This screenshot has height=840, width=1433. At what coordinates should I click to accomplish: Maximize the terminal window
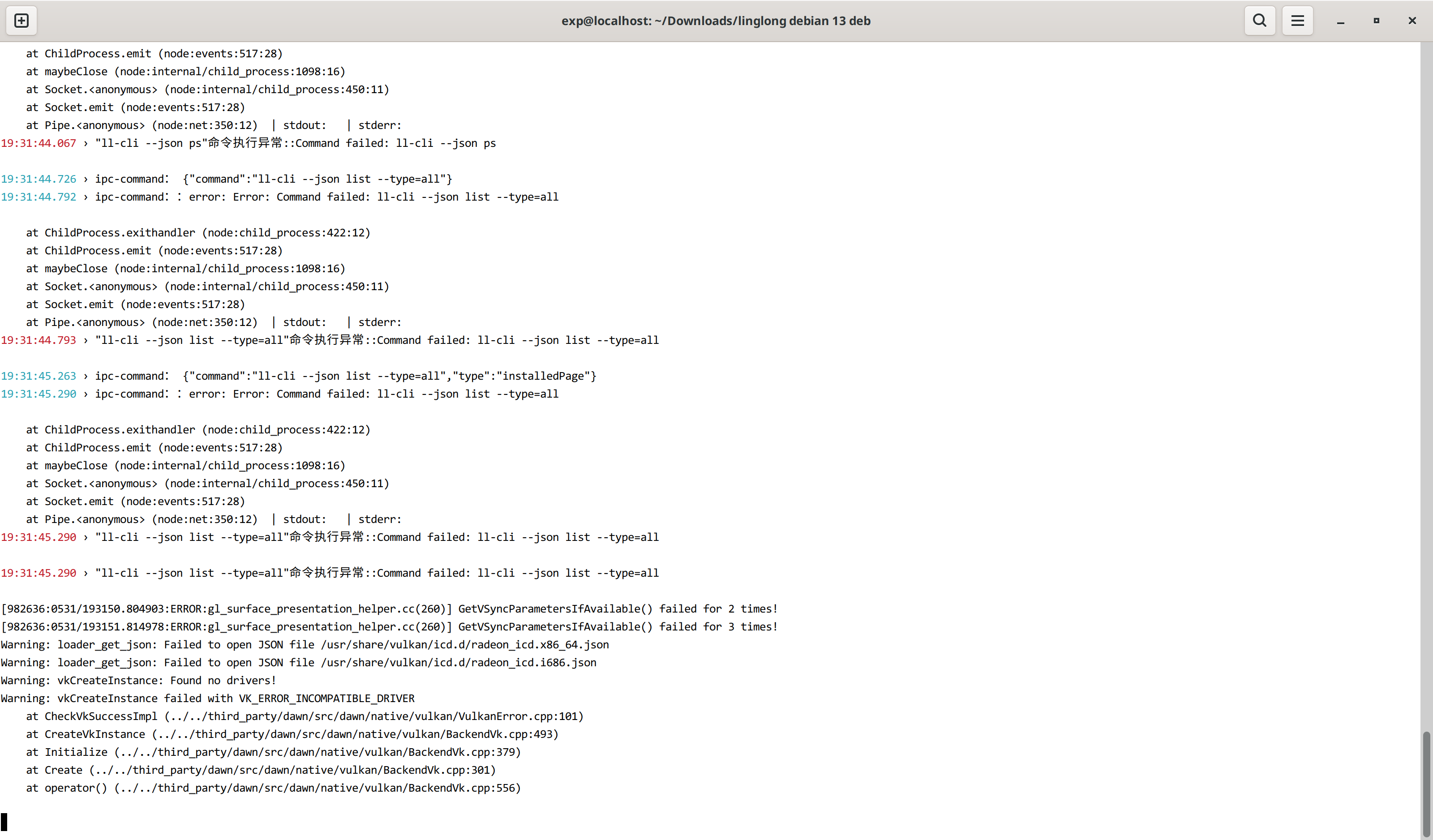pos(1376,21)
